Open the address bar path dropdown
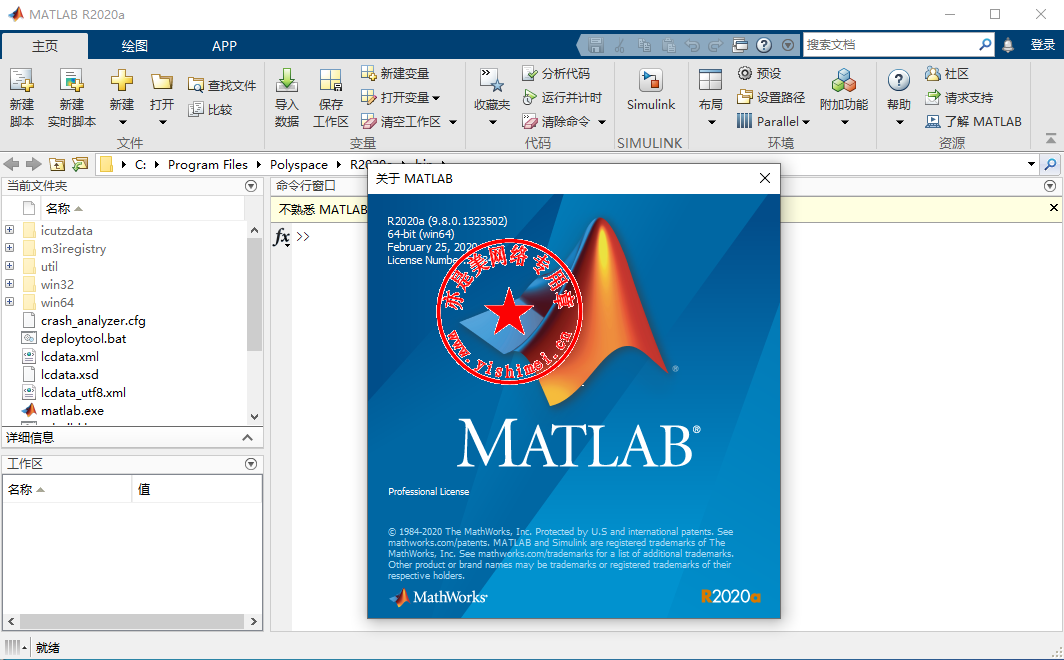The width and height of the screenshot is (1064, 660). coord(1031,164)
